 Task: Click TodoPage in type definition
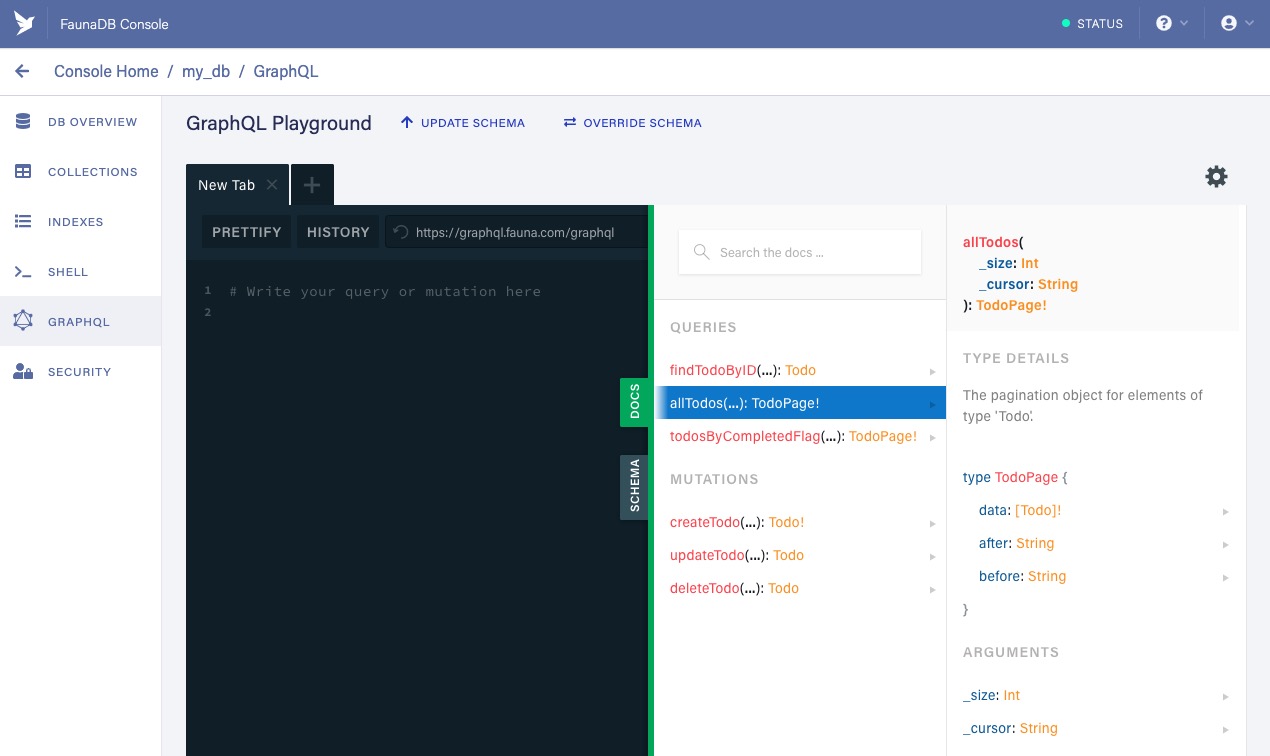(x=1026, y=478)
